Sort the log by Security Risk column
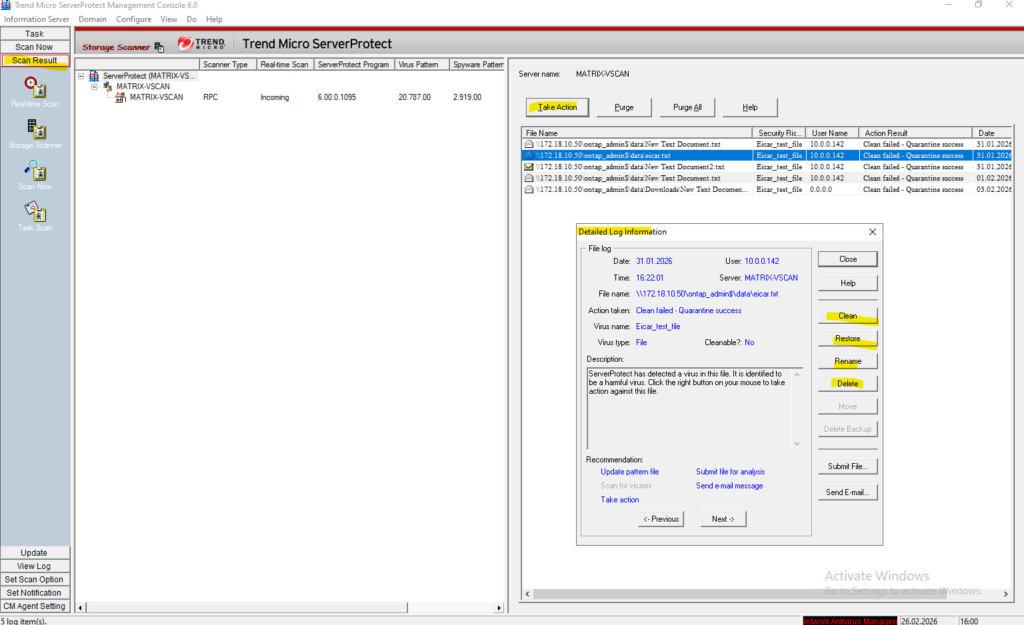This screenshot has width=1024, height=625. click(x=780, y=133)
